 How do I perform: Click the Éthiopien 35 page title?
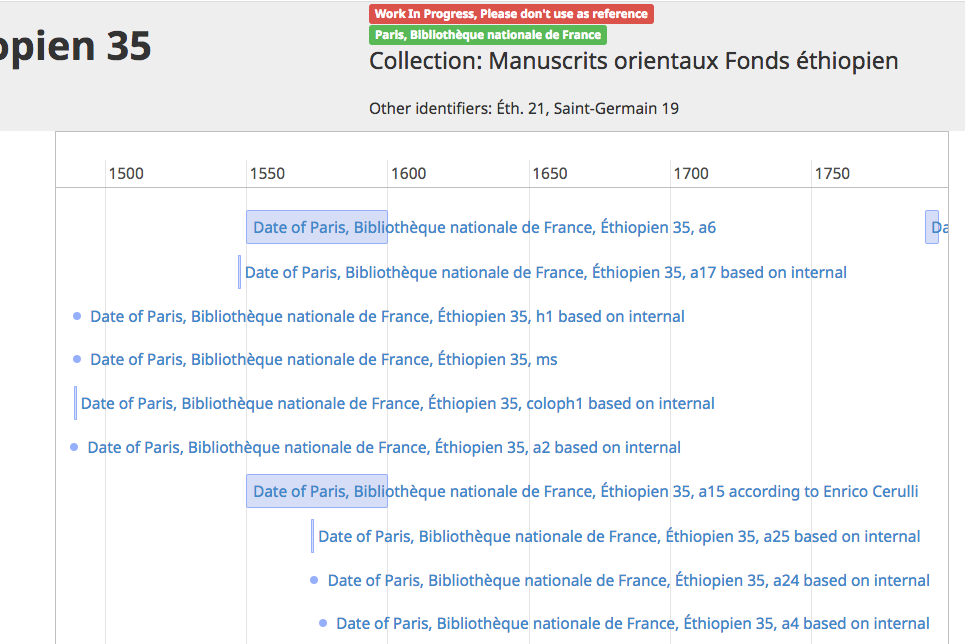(x=75, y=46)
